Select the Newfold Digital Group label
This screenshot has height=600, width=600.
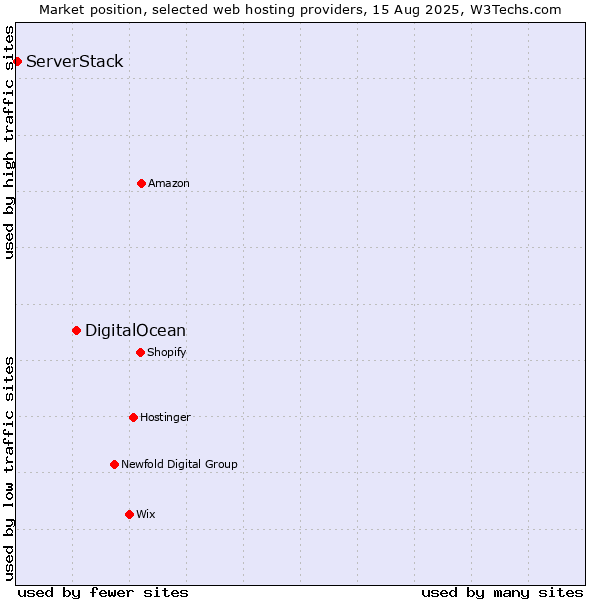point(179,464)
